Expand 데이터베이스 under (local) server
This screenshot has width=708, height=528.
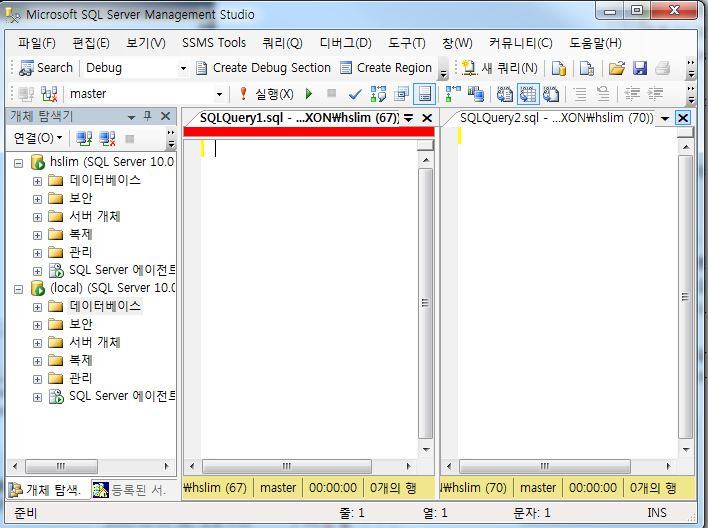37,308
